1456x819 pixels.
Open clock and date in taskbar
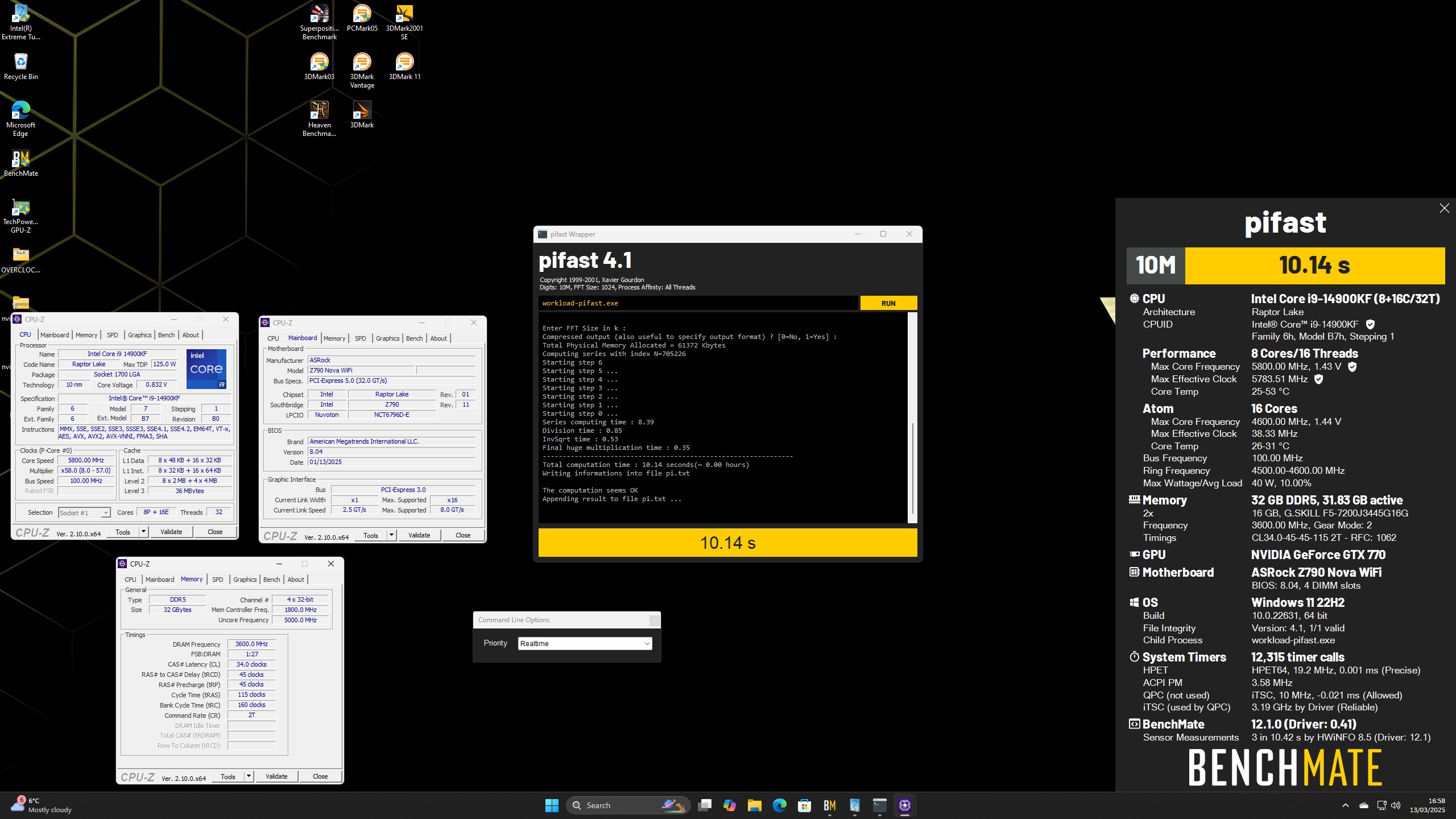[1428, 805]
